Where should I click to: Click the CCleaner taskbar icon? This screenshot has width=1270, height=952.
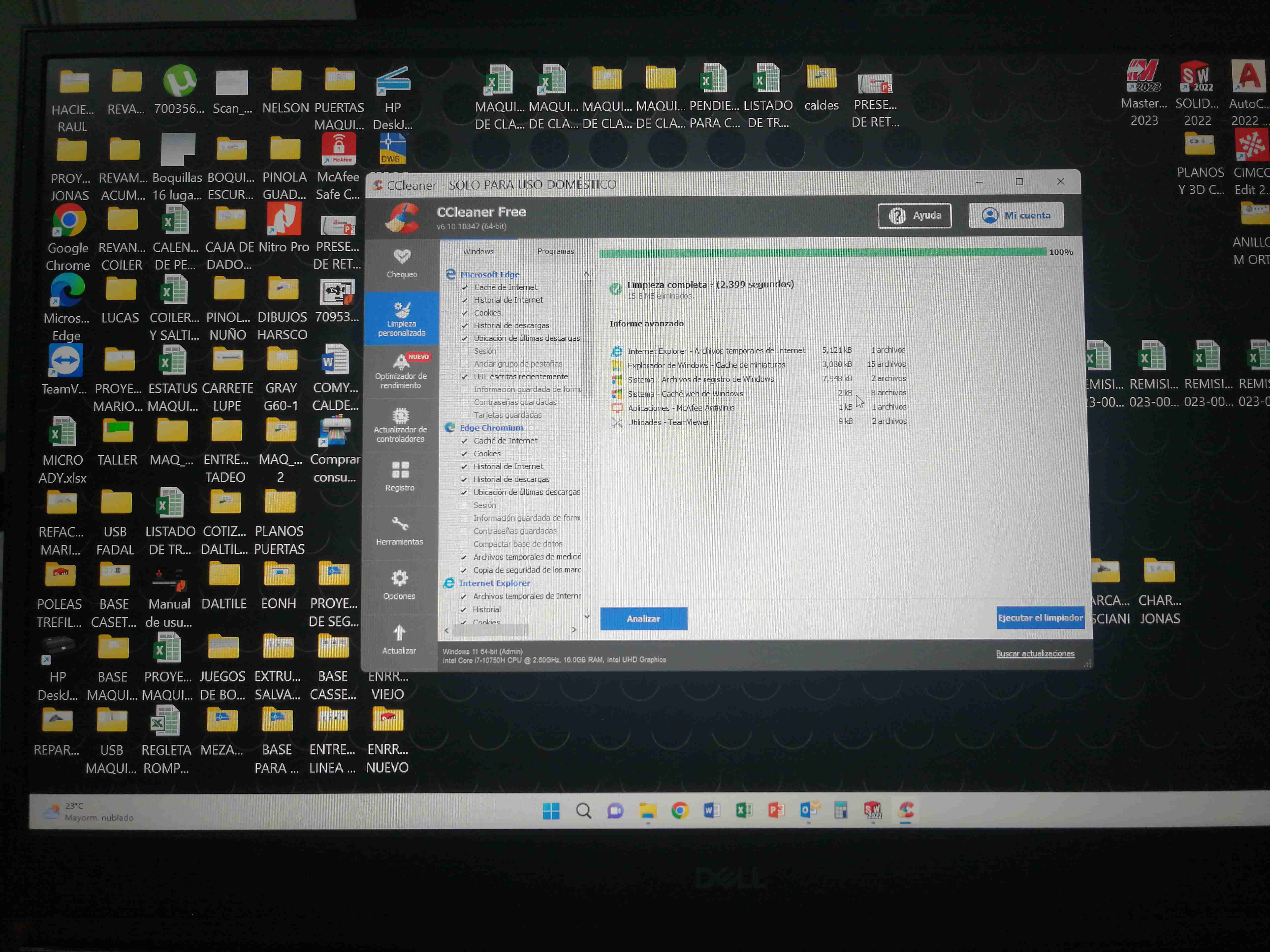pos(906,810)
